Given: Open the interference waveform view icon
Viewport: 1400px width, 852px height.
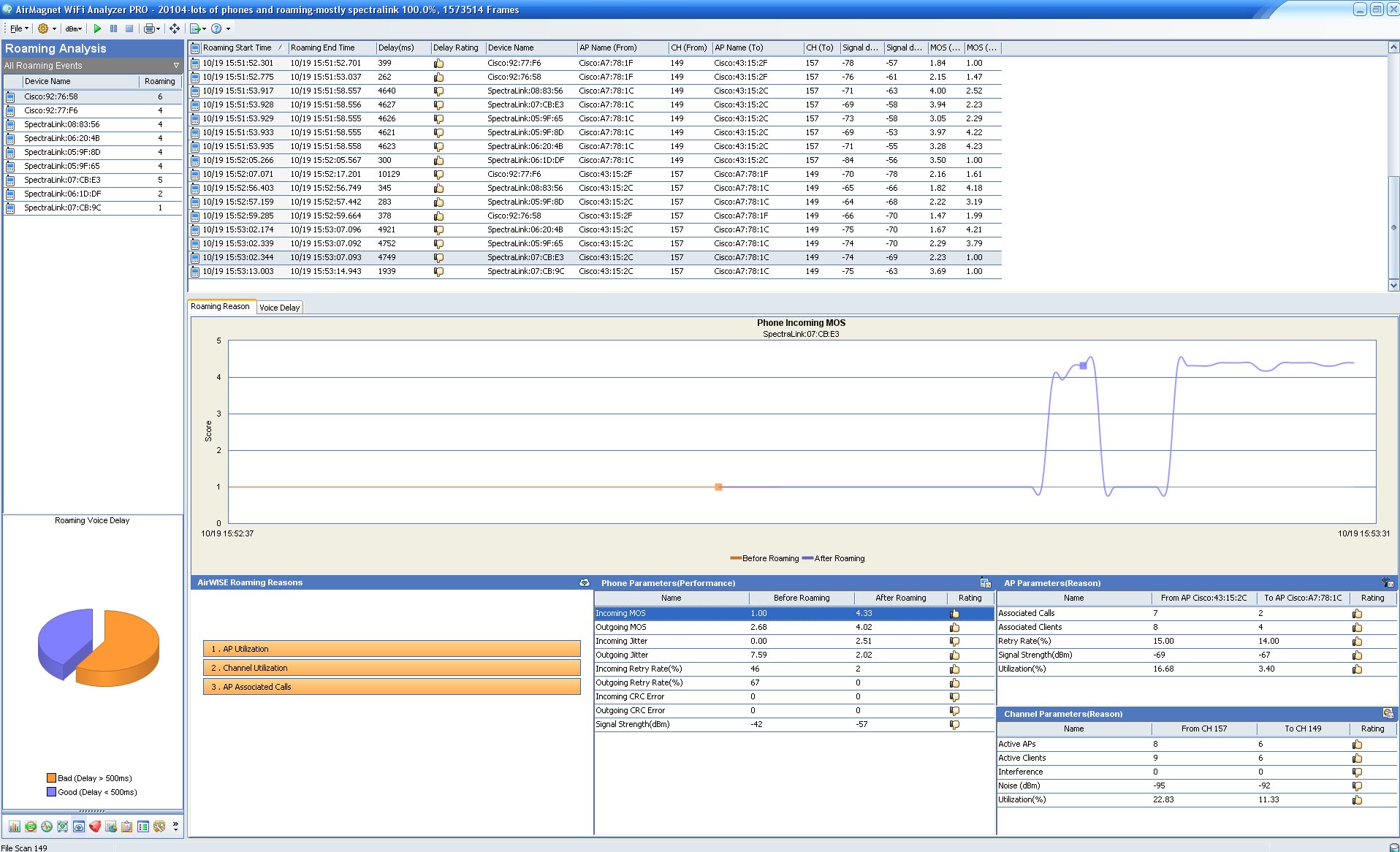Looking at the screenshot, I should 47,826.
